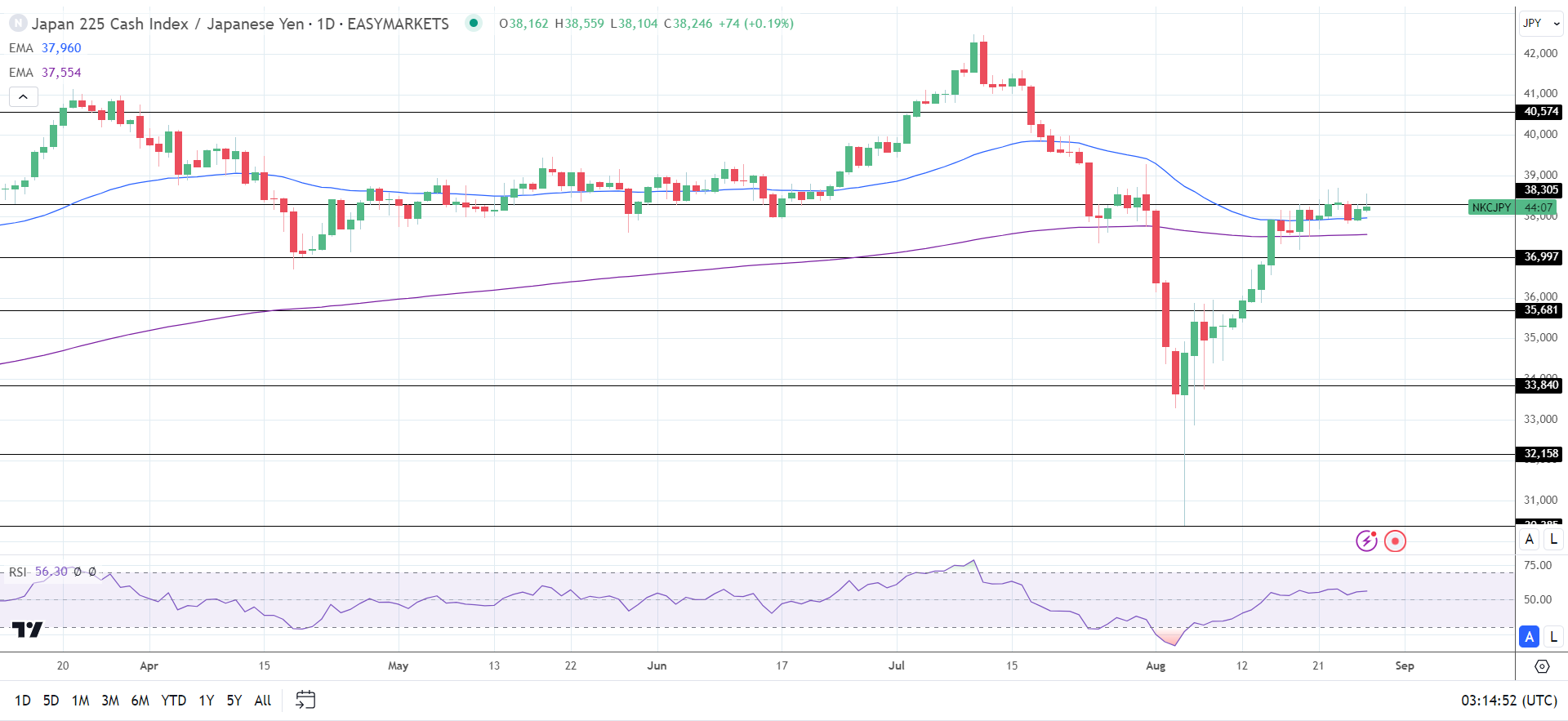Click the closing price C38,246 value
The image size is (1568, 721).
(x=688, y=24)
